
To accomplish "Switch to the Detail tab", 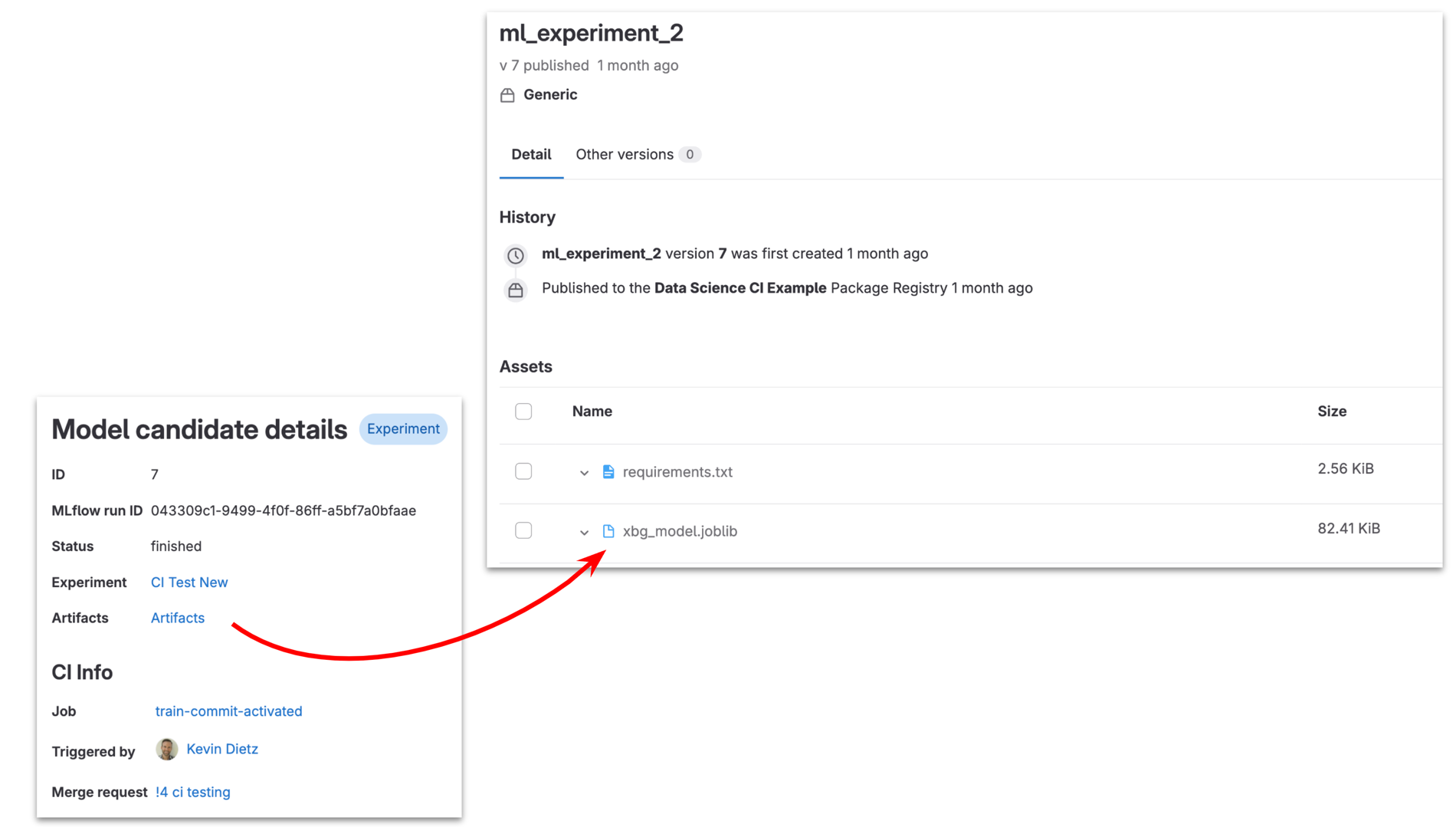I will click(x=531, y=155).
